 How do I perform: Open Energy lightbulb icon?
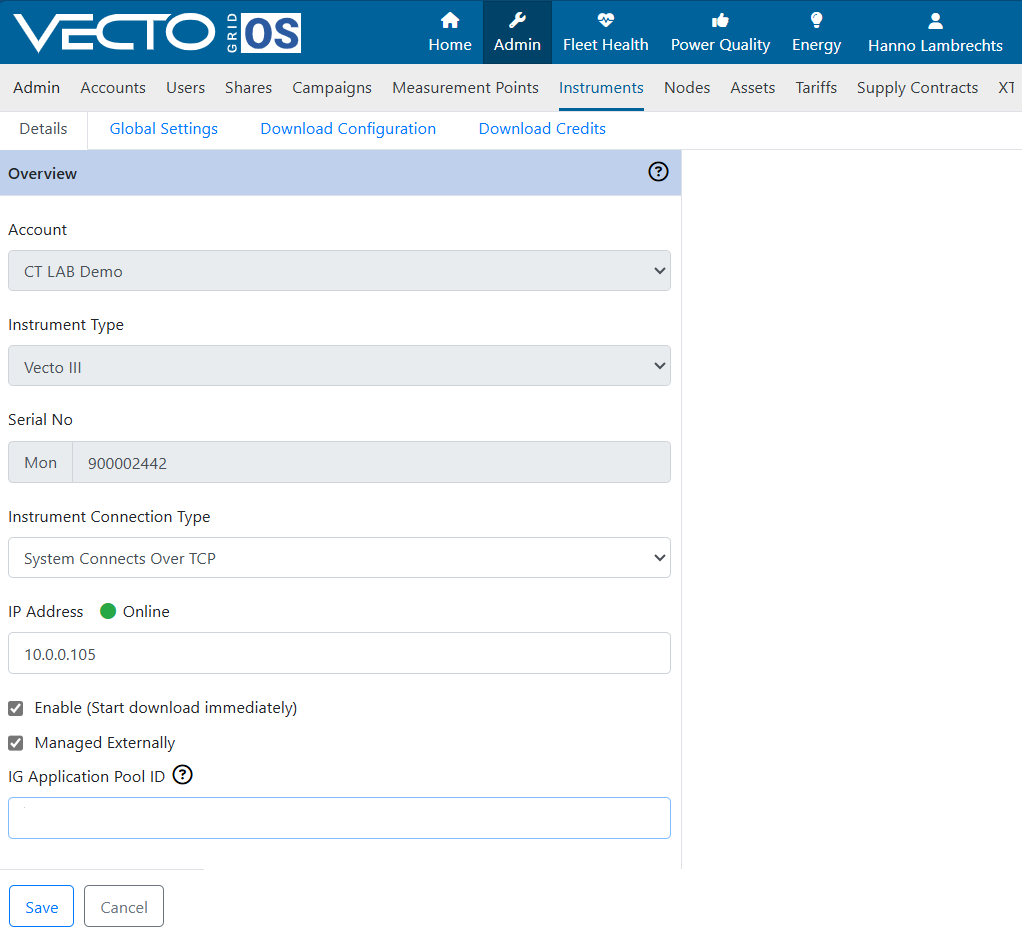[816, 21]
